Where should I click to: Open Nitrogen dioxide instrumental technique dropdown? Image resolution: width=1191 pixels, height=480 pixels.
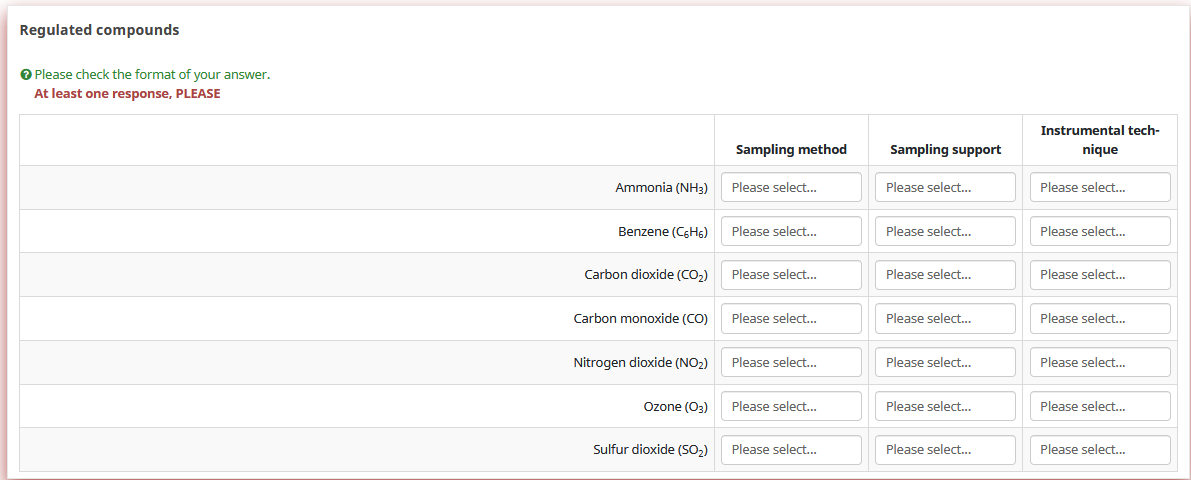click(x=1100, y=362)
